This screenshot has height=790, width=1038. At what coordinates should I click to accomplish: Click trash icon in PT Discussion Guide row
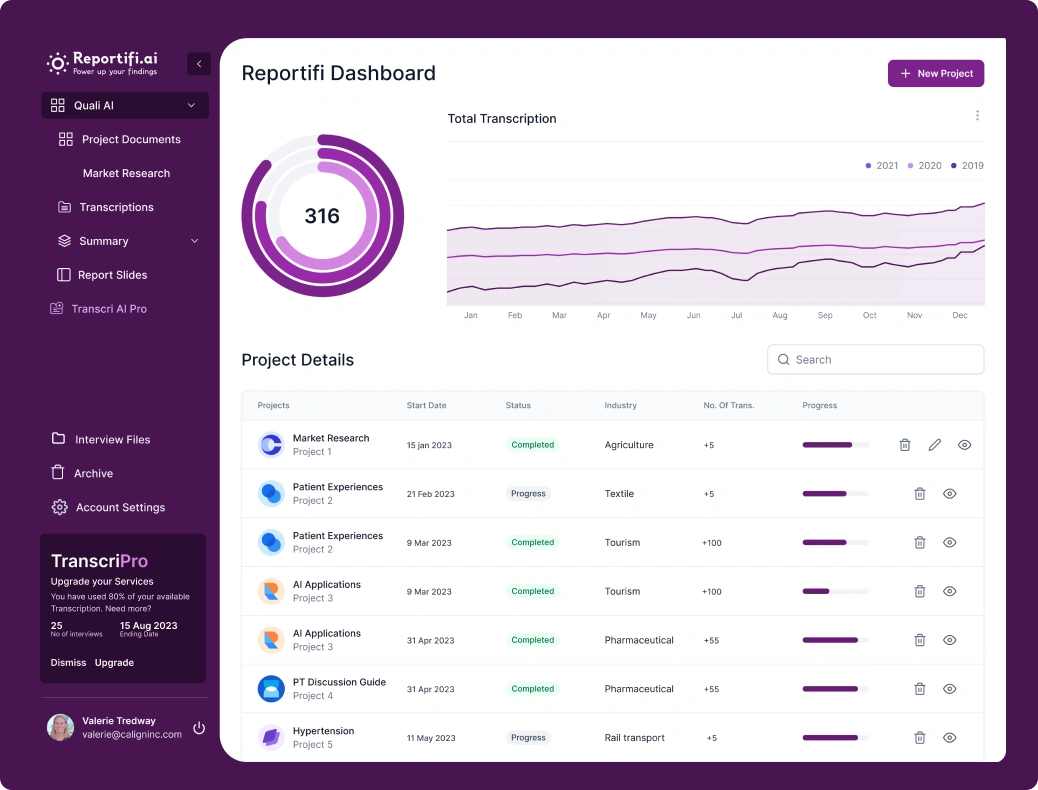point(920,689)
